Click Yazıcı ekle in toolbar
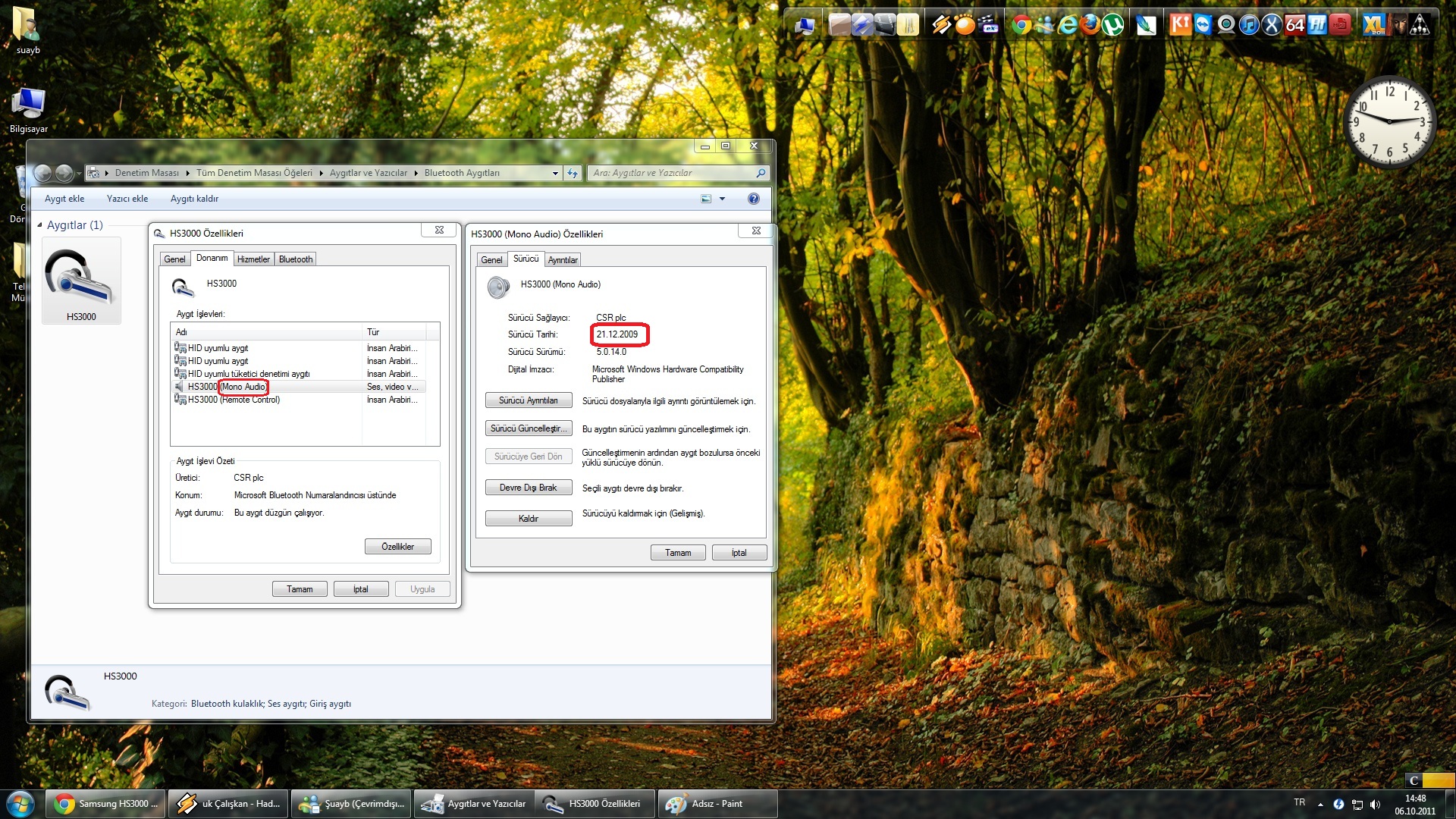1456x819 pixels. pyautogui.click(x=127, y=199)
